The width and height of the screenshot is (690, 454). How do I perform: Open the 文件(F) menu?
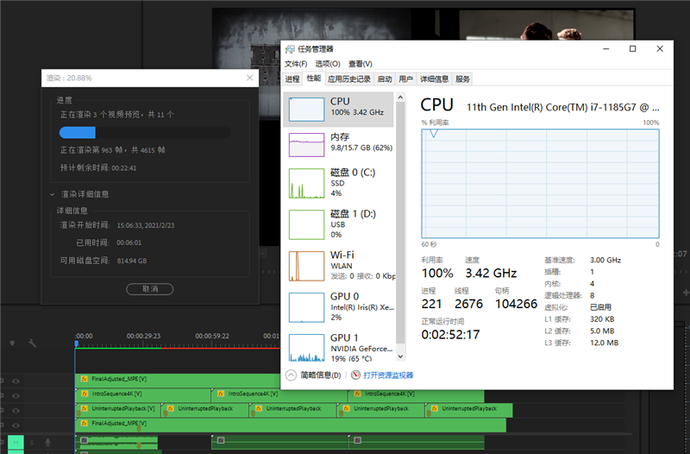click(x=296, y=64)
